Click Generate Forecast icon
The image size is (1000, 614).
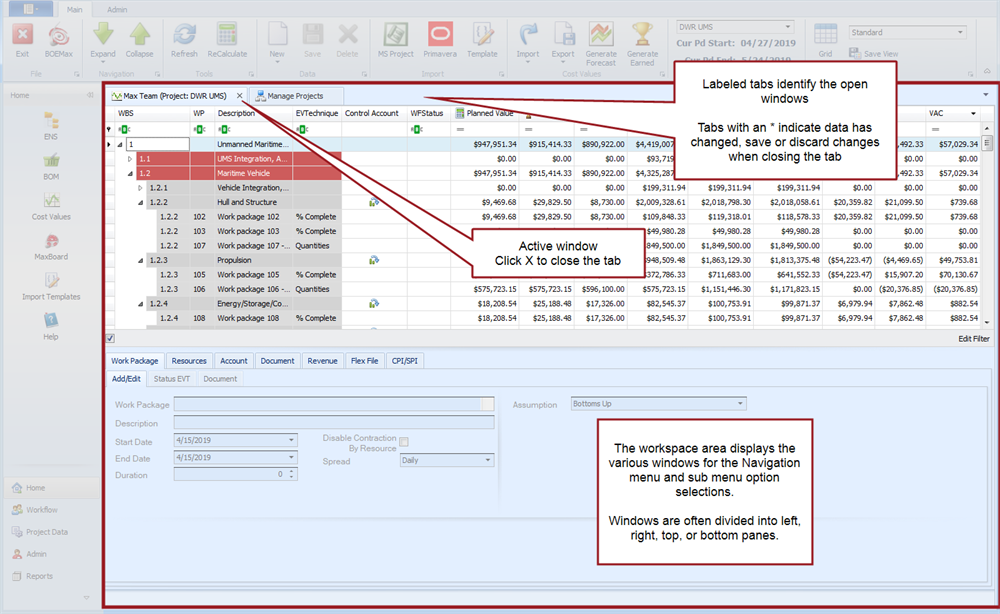click(601, 38)
